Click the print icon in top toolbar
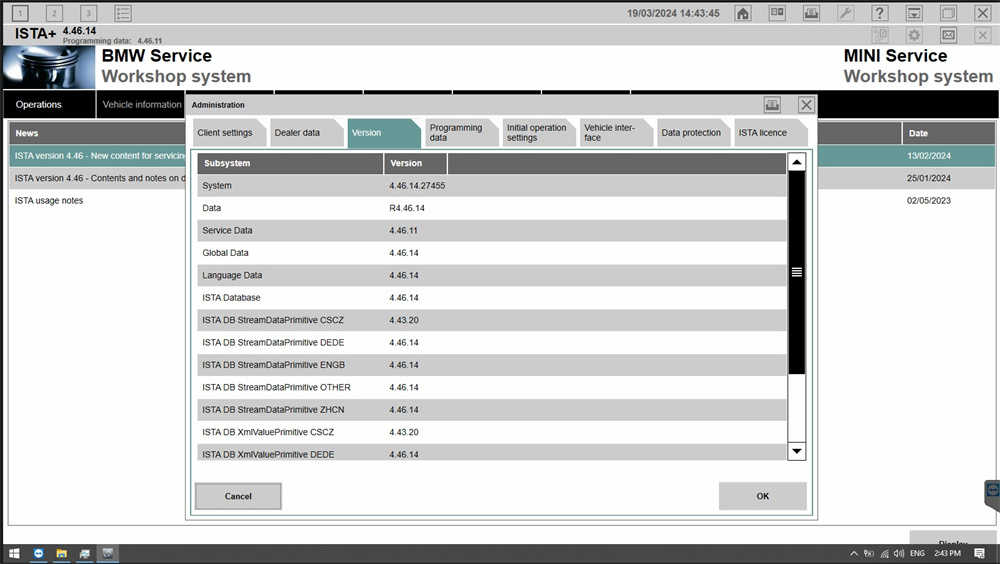Screen dimensions: 1000x564 click(811, 13)
